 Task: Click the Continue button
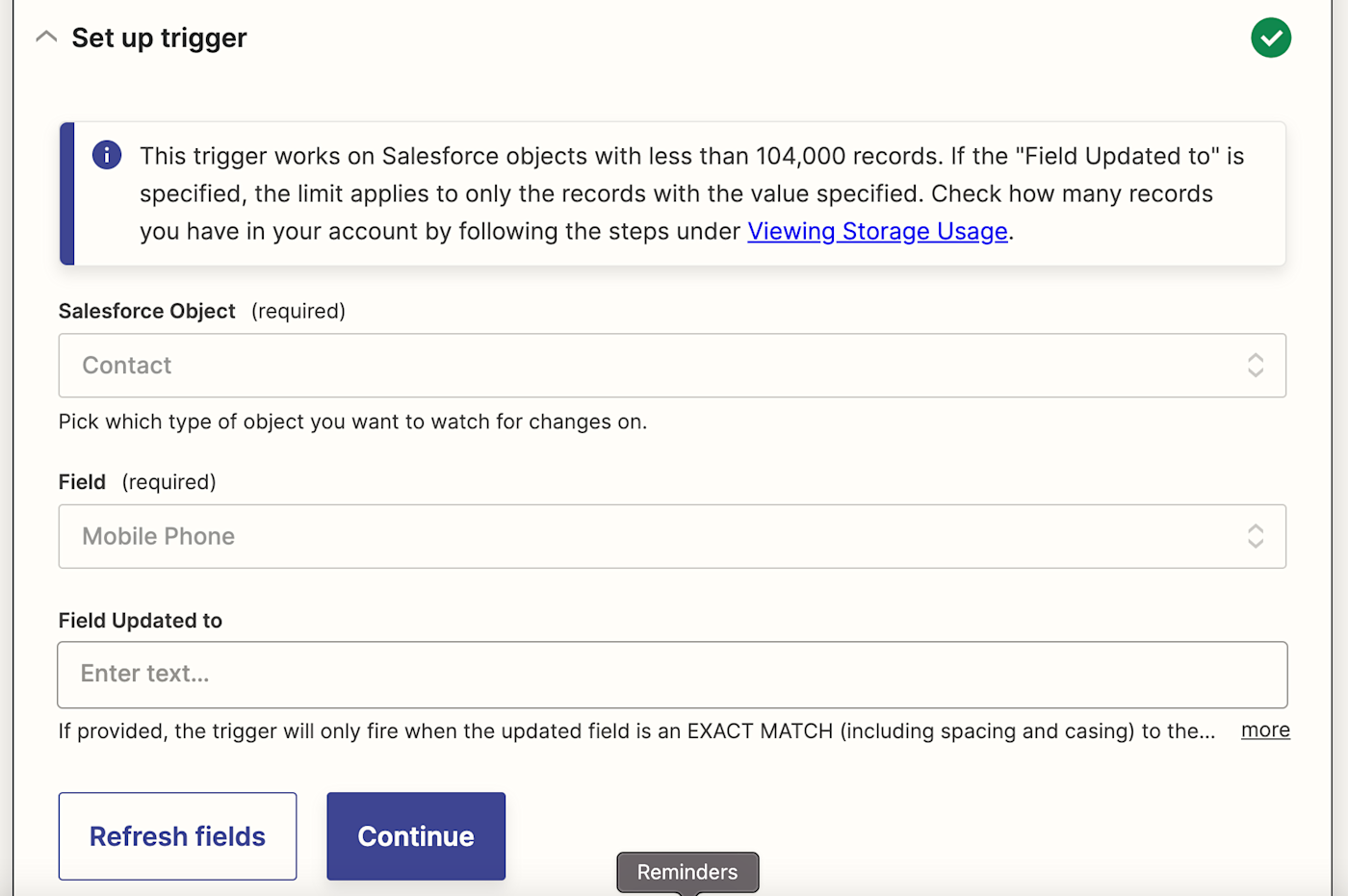click(x=416, y=836)
